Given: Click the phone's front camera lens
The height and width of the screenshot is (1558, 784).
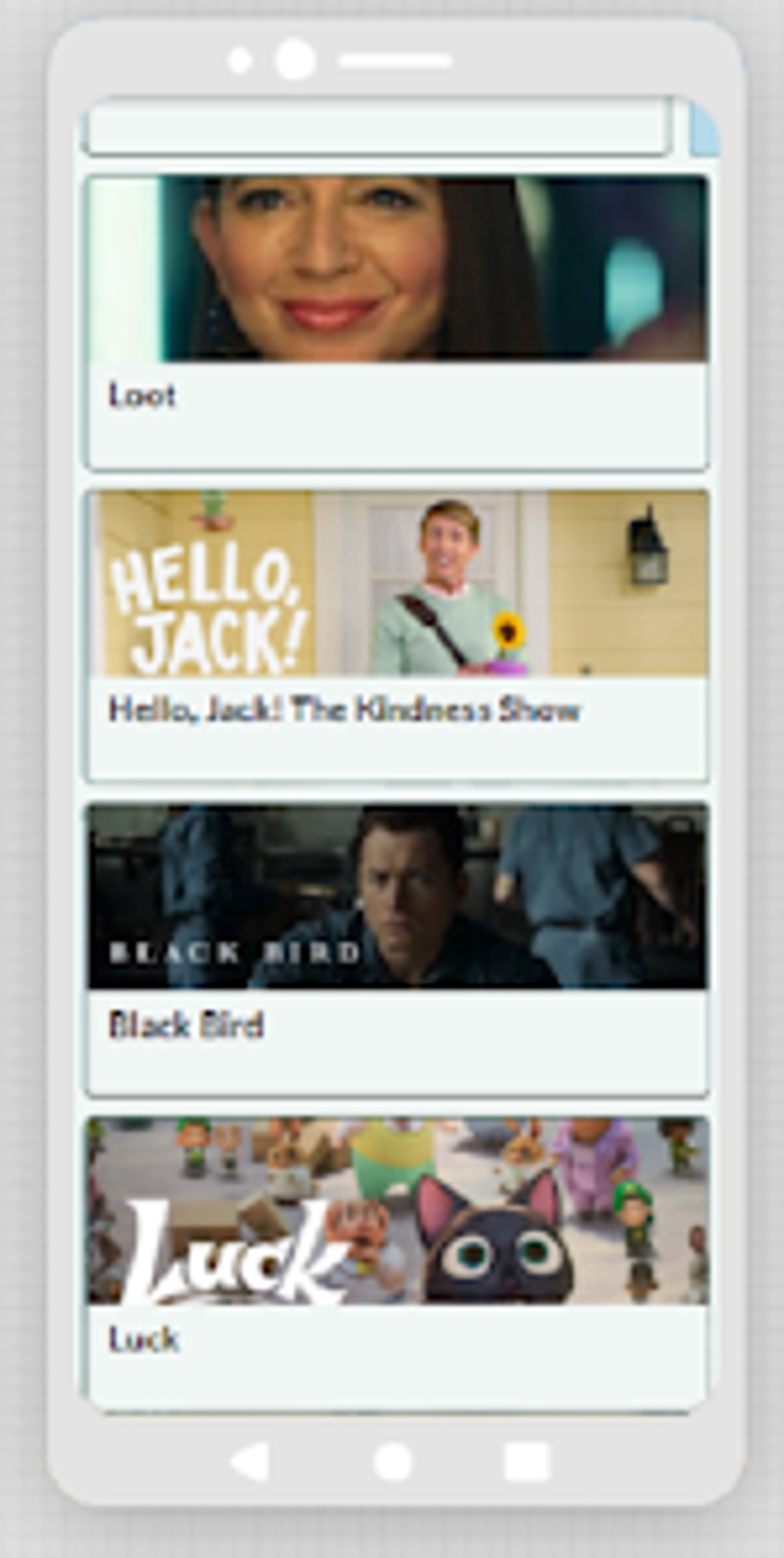Looking at the screenshot, I should pos(295,59).
